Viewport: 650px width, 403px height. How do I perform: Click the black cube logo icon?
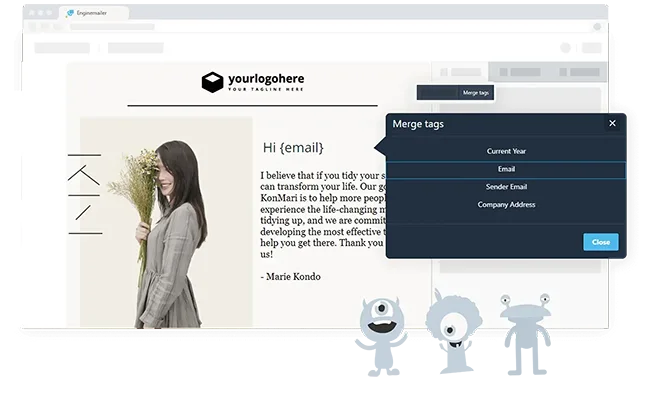211,82
